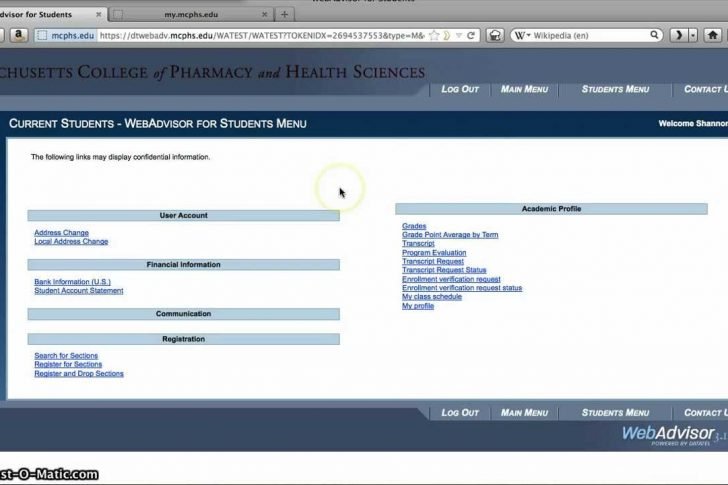
Task: Click Log Out in the top navigation
Action: 460,89
